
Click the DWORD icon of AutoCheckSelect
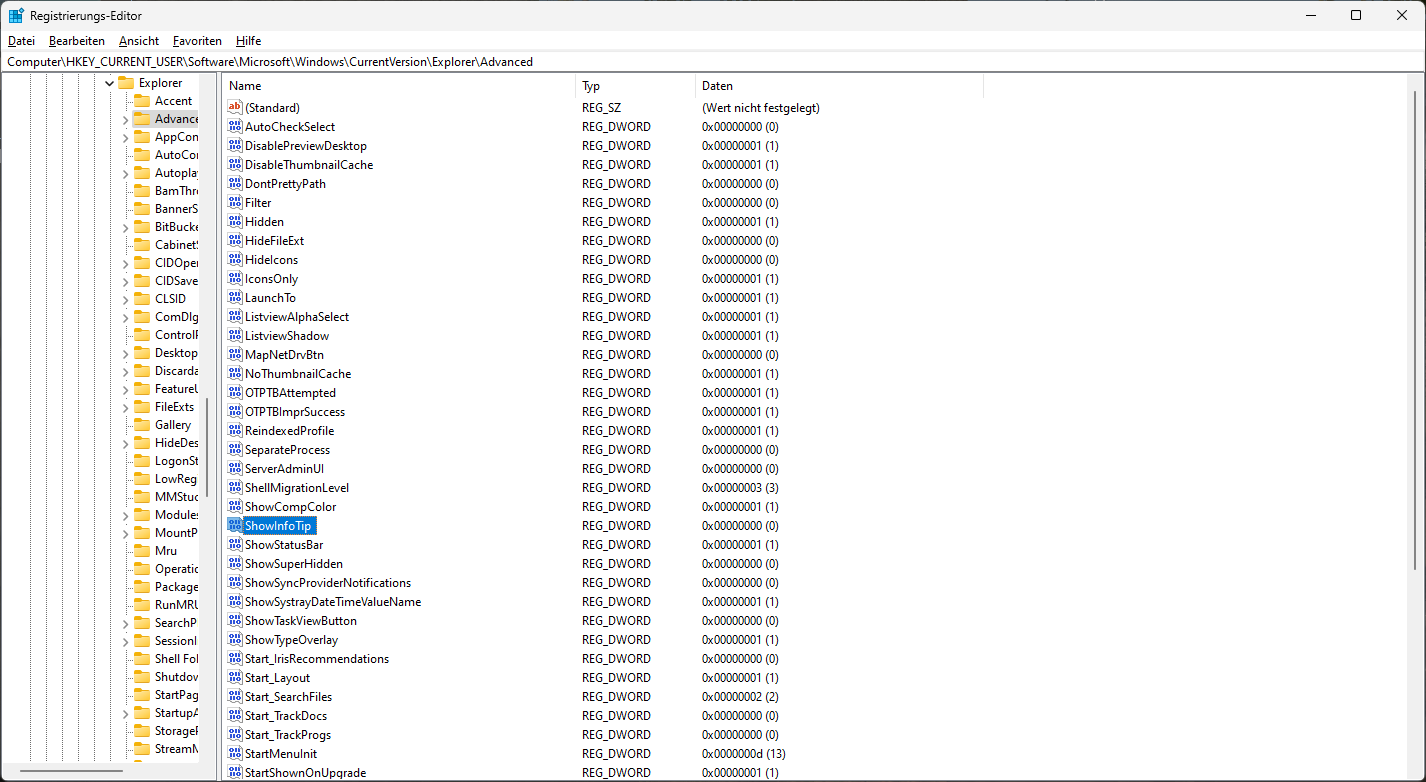(x=235, y=126)
